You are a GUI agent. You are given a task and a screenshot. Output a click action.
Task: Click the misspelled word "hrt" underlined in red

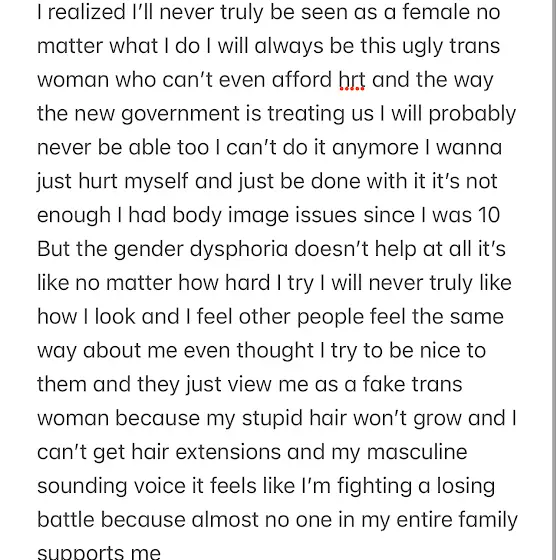352,80
